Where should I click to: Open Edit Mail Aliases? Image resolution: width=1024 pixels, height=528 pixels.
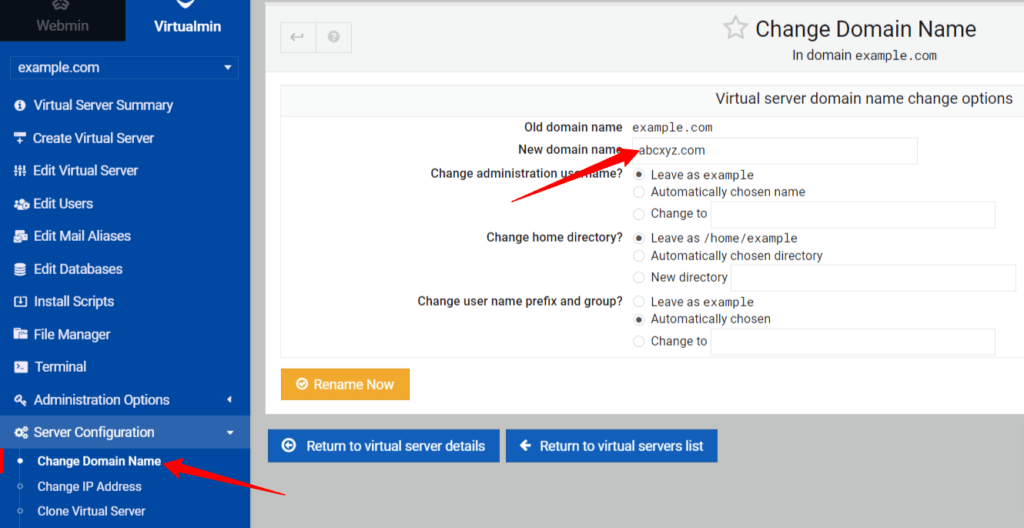pyautogui.click(x=82, y=236)
